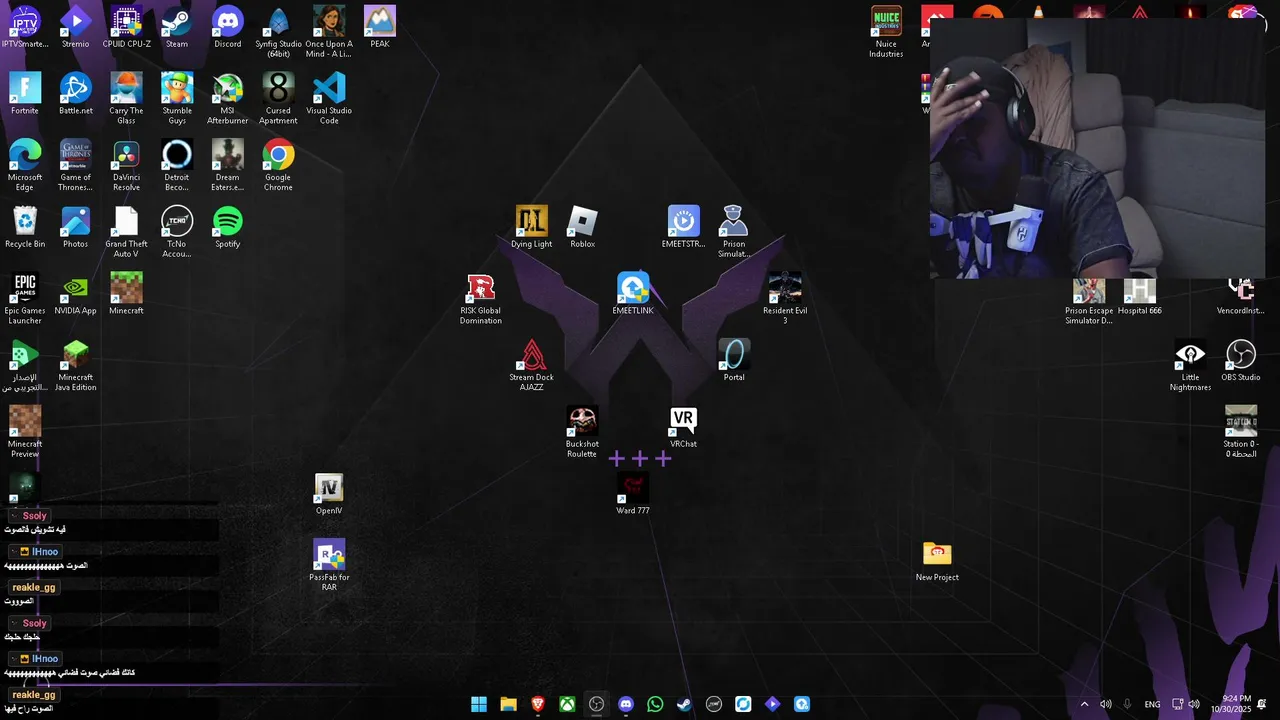Open the clock showing 9:24 PM

pos(1230,704)
